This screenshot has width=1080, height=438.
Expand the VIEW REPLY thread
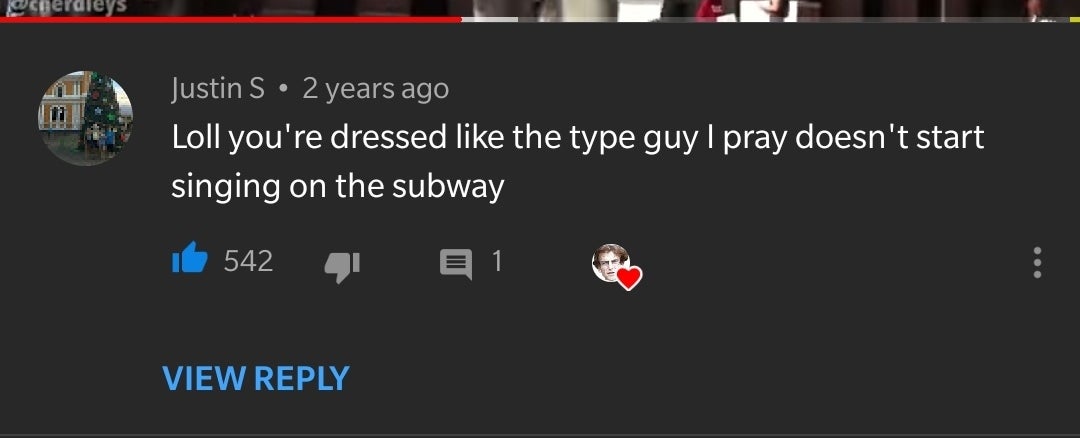coord(256,378)
